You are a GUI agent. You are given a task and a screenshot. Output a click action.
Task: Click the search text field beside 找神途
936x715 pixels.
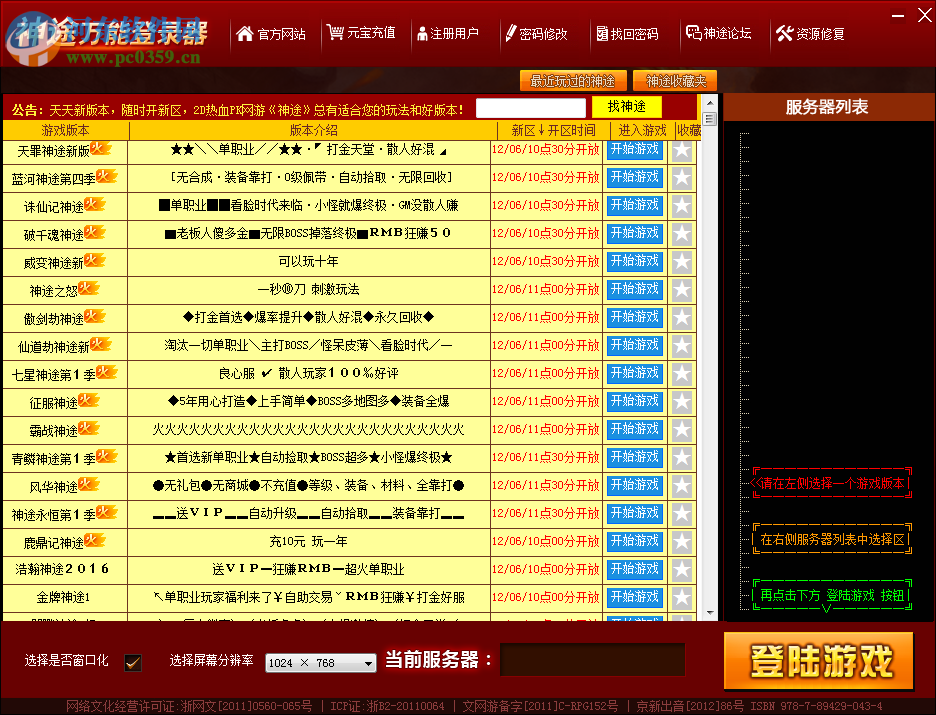(x=531, y=108)
